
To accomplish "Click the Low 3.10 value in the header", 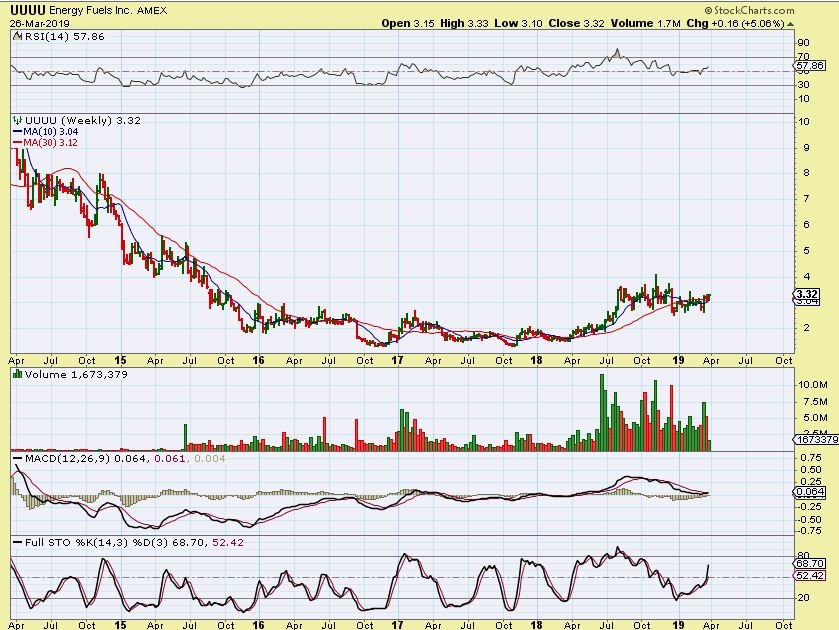I will coord(518,24).
